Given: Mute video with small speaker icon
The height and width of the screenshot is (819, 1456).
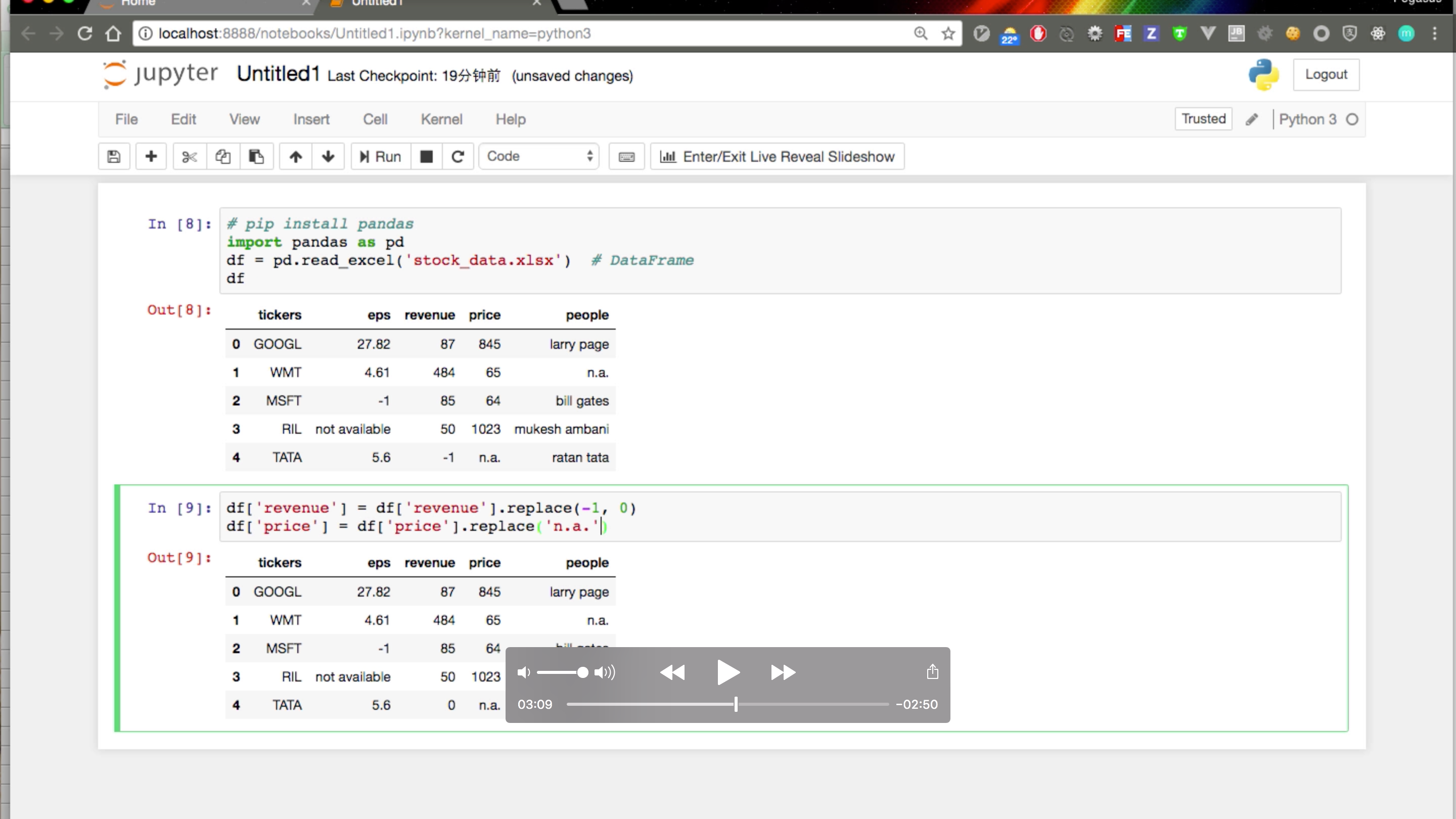Looking at the screenshot, I should pyautogui.click(x=523, y=672).
